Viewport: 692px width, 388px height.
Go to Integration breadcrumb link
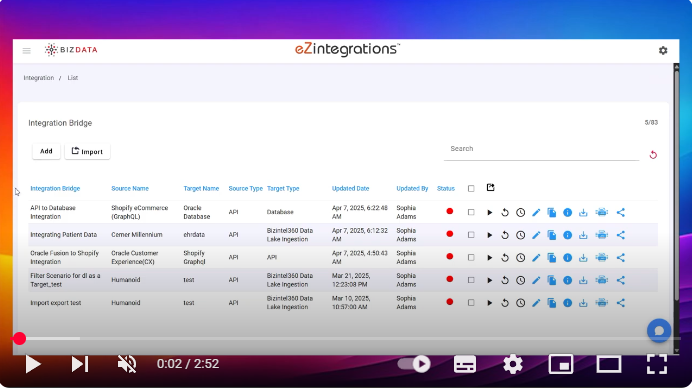click(39, 78)
